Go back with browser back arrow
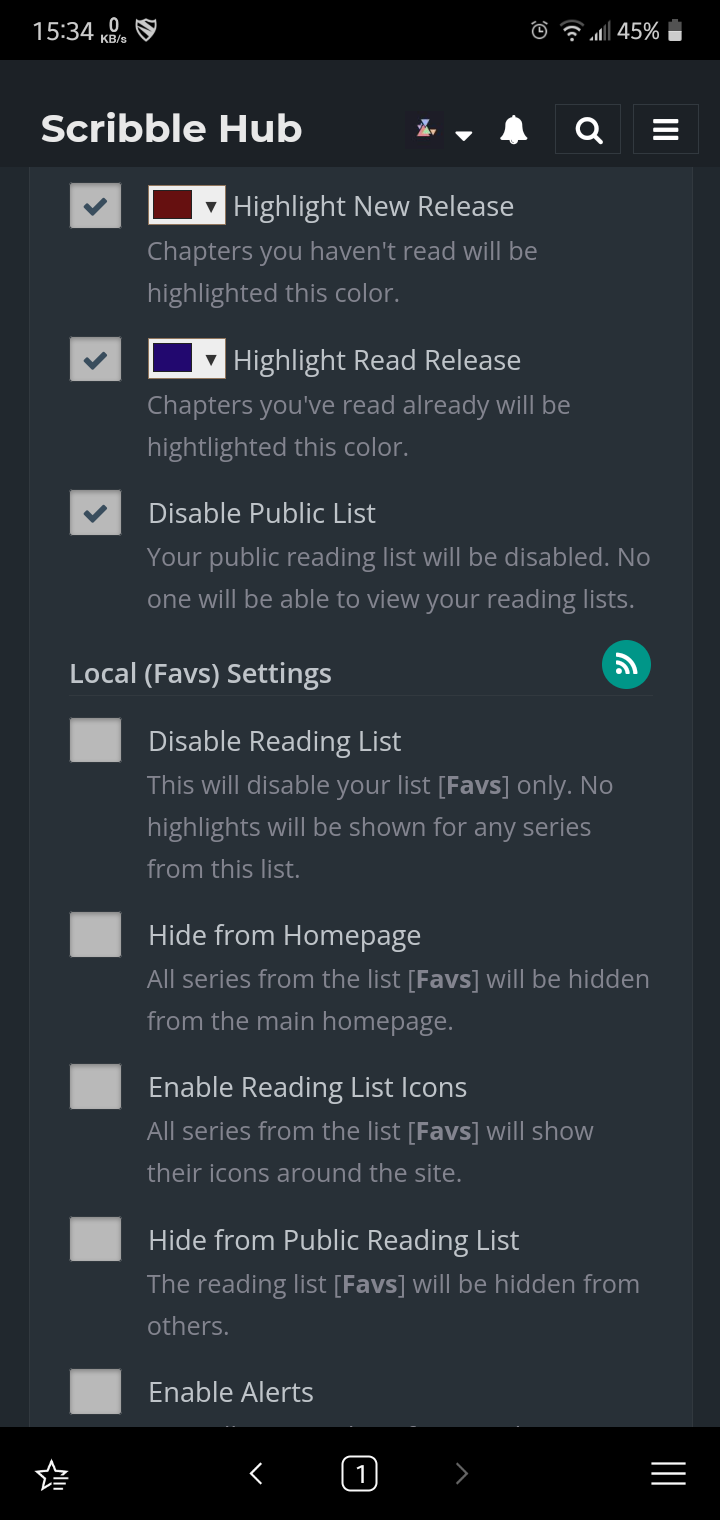Image resolution: width=720 pixels, height=1520 pixels. pyautogui.click(x=256, y=1473)
